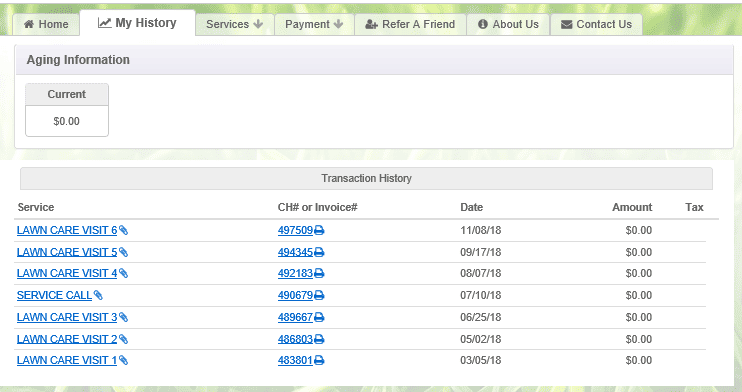Click the attachment paperclip beside LAWN CARE VISIT 1
The image size is (742, 392).
[124, 361]
